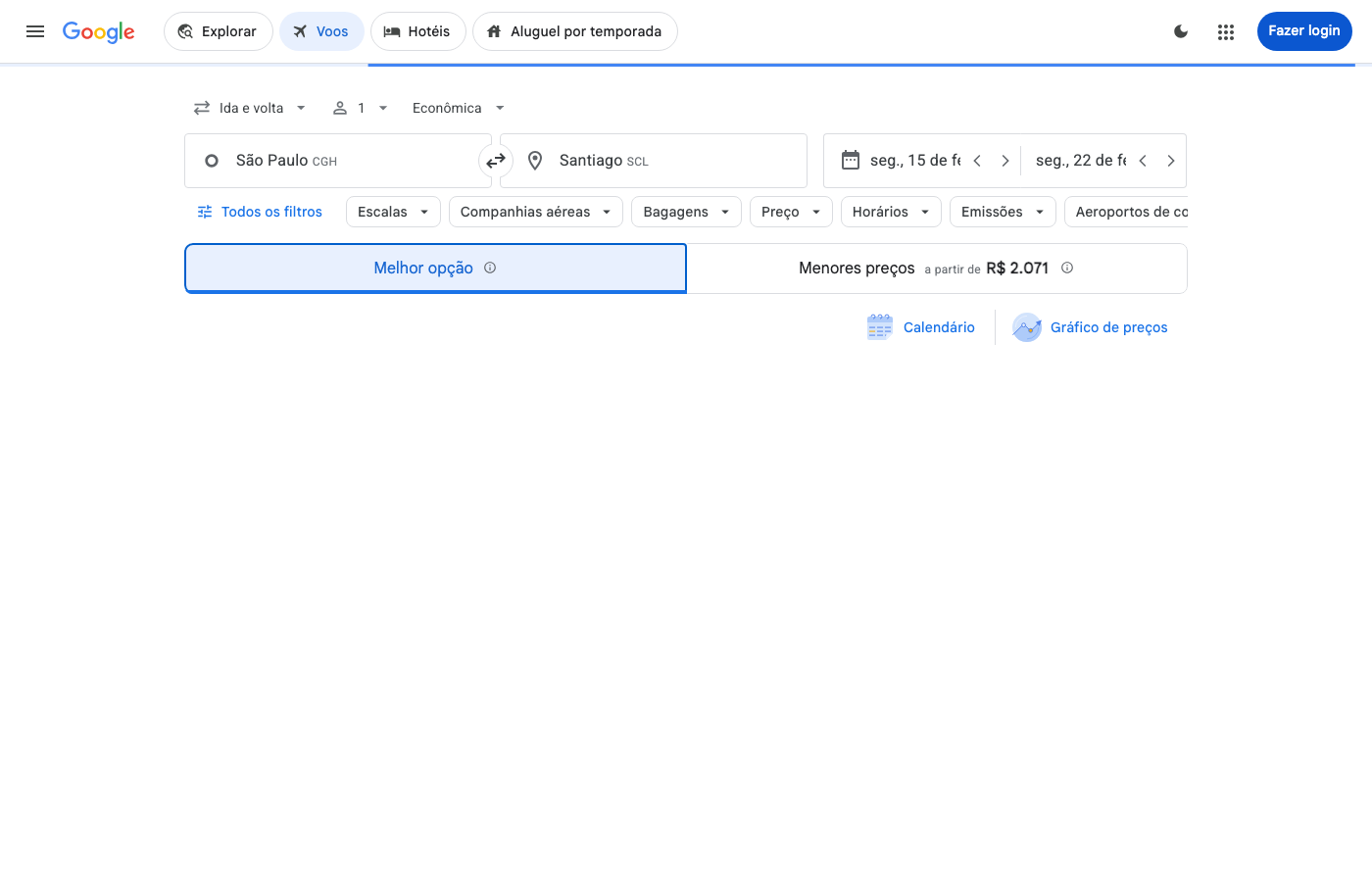Expand the Escalas filter
This screenshot has height=882, width=1372.
(x=393, y=212)
